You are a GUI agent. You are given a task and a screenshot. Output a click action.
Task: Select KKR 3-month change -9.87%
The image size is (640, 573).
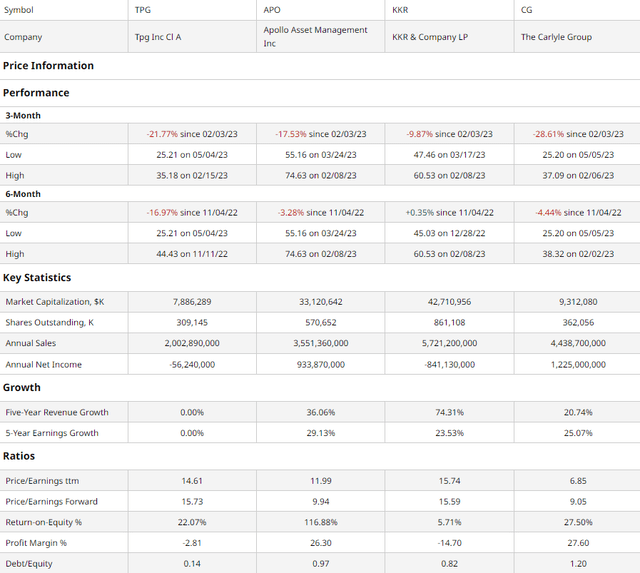[x=420, y=134]
